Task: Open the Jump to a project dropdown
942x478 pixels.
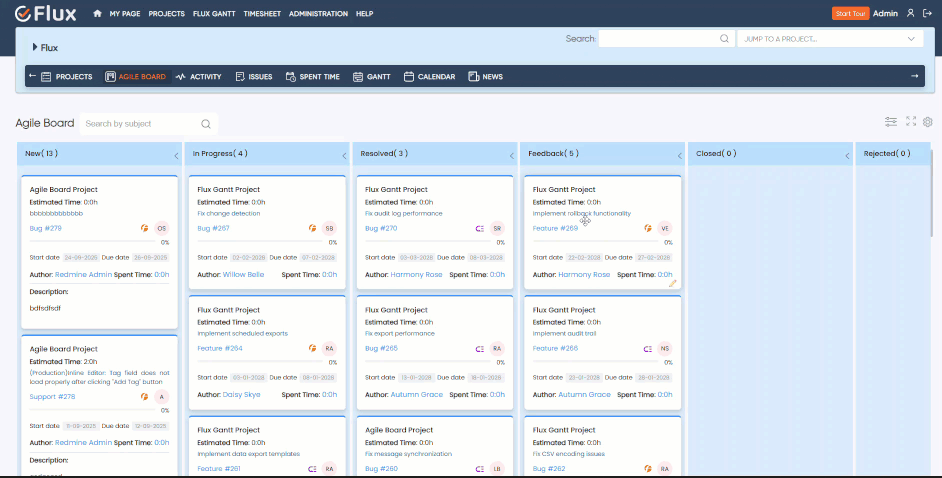Action: point(830,38)
